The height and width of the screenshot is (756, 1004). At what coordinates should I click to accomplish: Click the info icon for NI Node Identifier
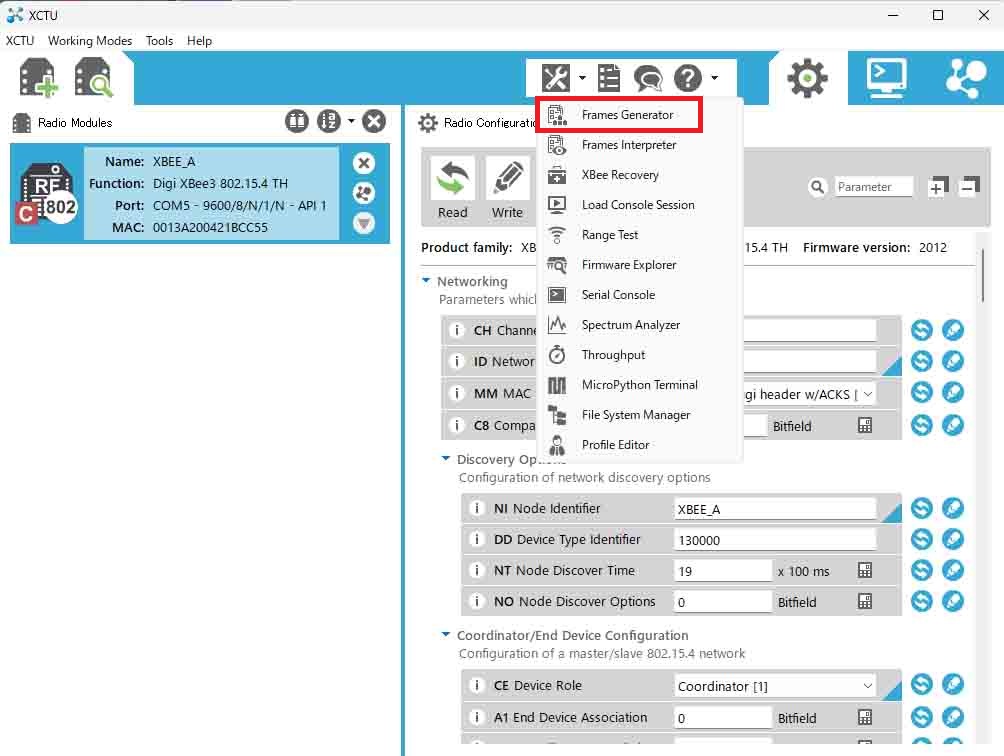[x=476, y=508]
